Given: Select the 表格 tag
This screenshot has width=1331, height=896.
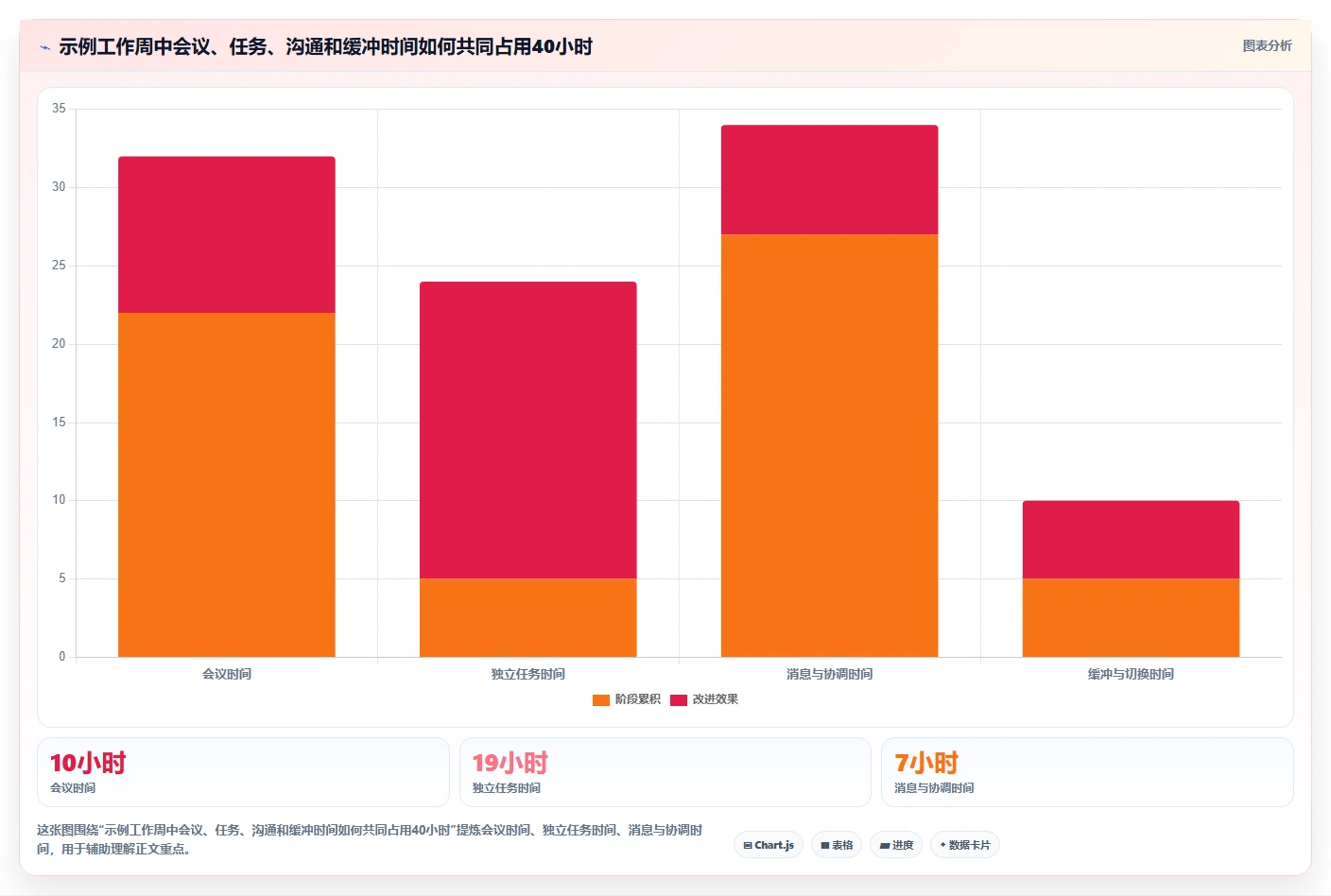Looking at the screenshot, I should [x=837, y=845].
